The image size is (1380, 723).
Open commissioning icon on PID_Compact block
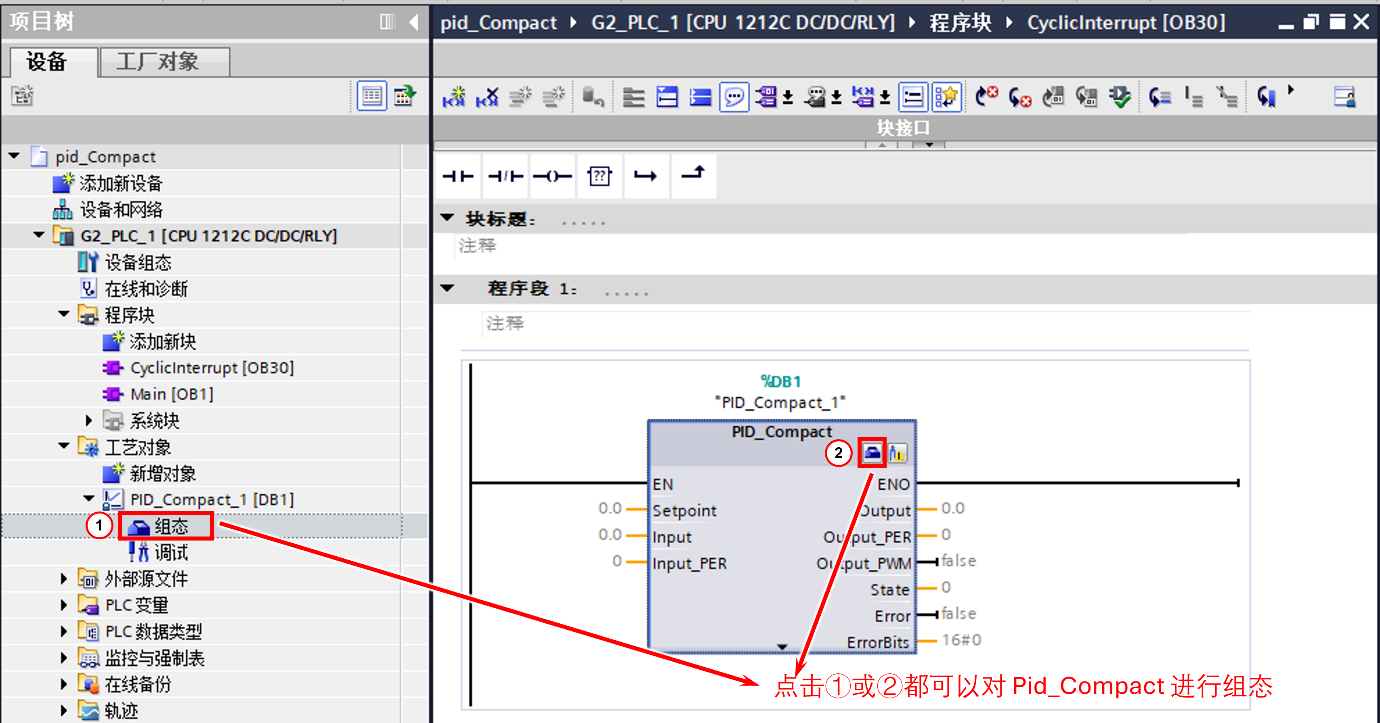click(x=896, y=453)
